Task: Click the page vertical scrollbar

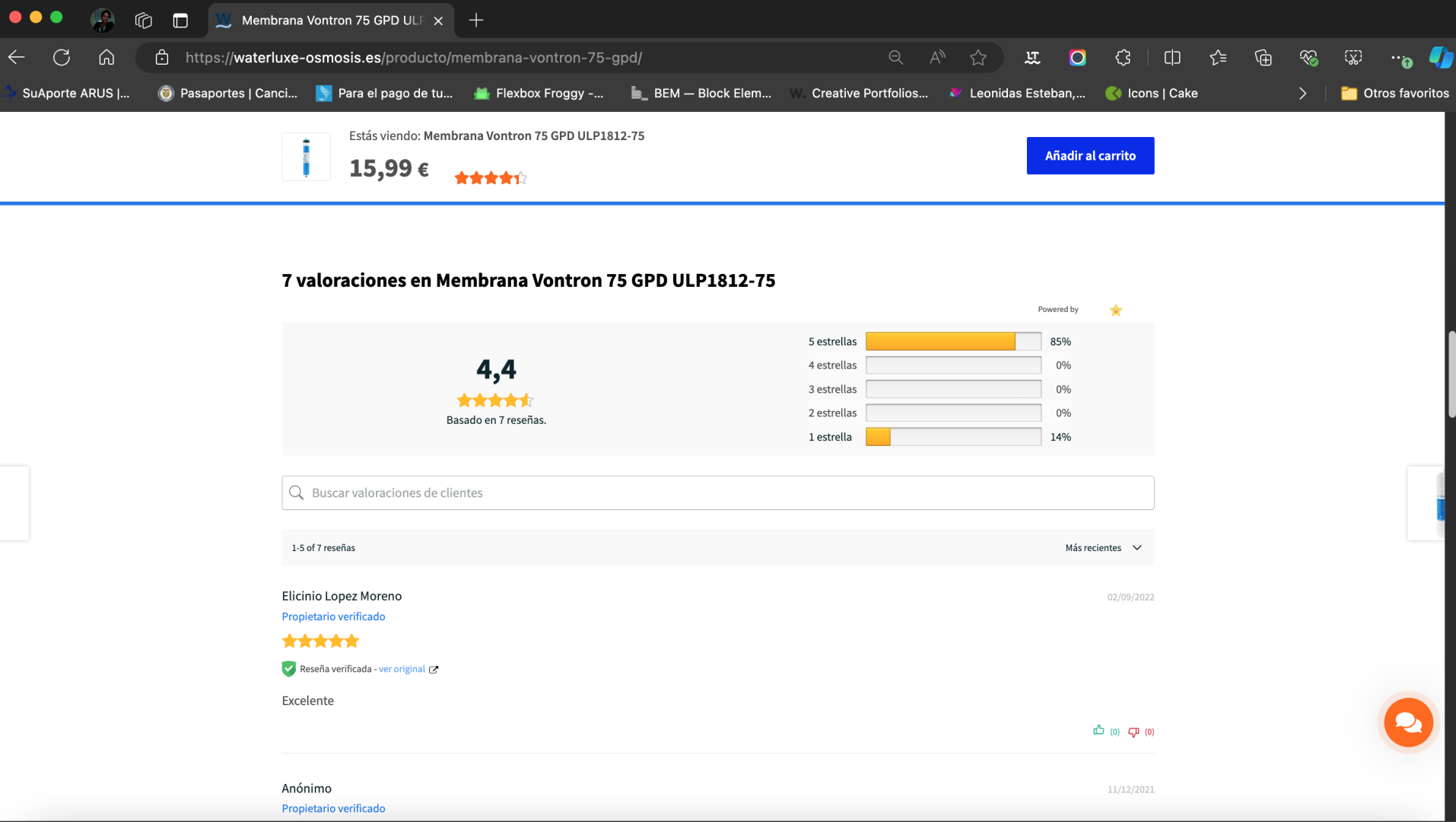Action: (1451, 374)
